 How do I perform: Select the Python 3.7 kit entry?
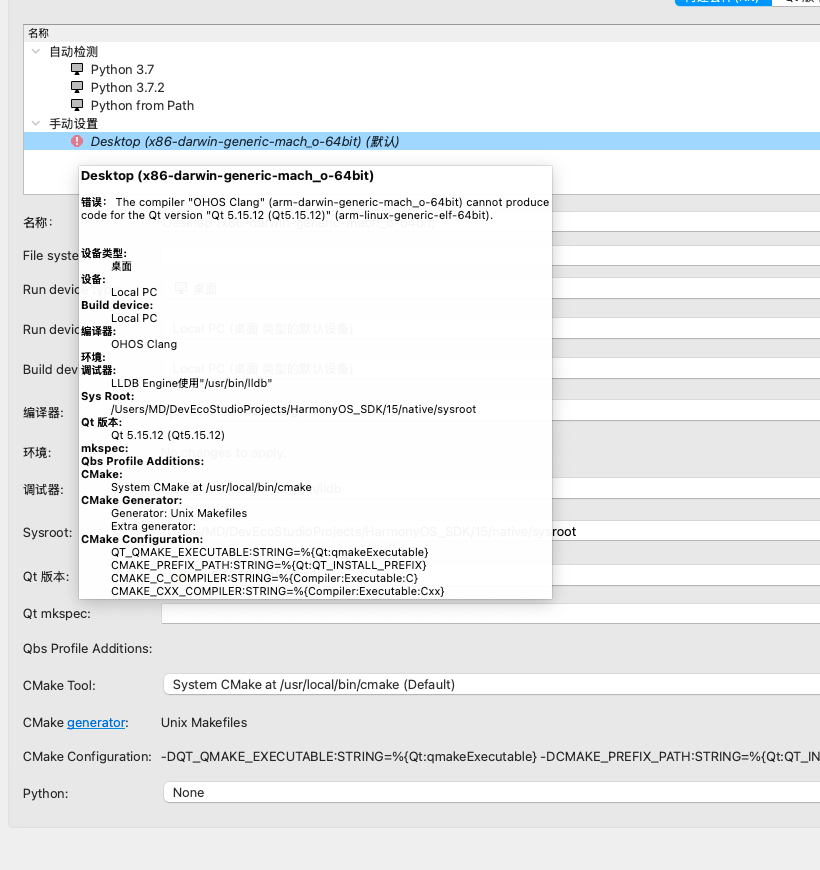[x=122, y=69]
